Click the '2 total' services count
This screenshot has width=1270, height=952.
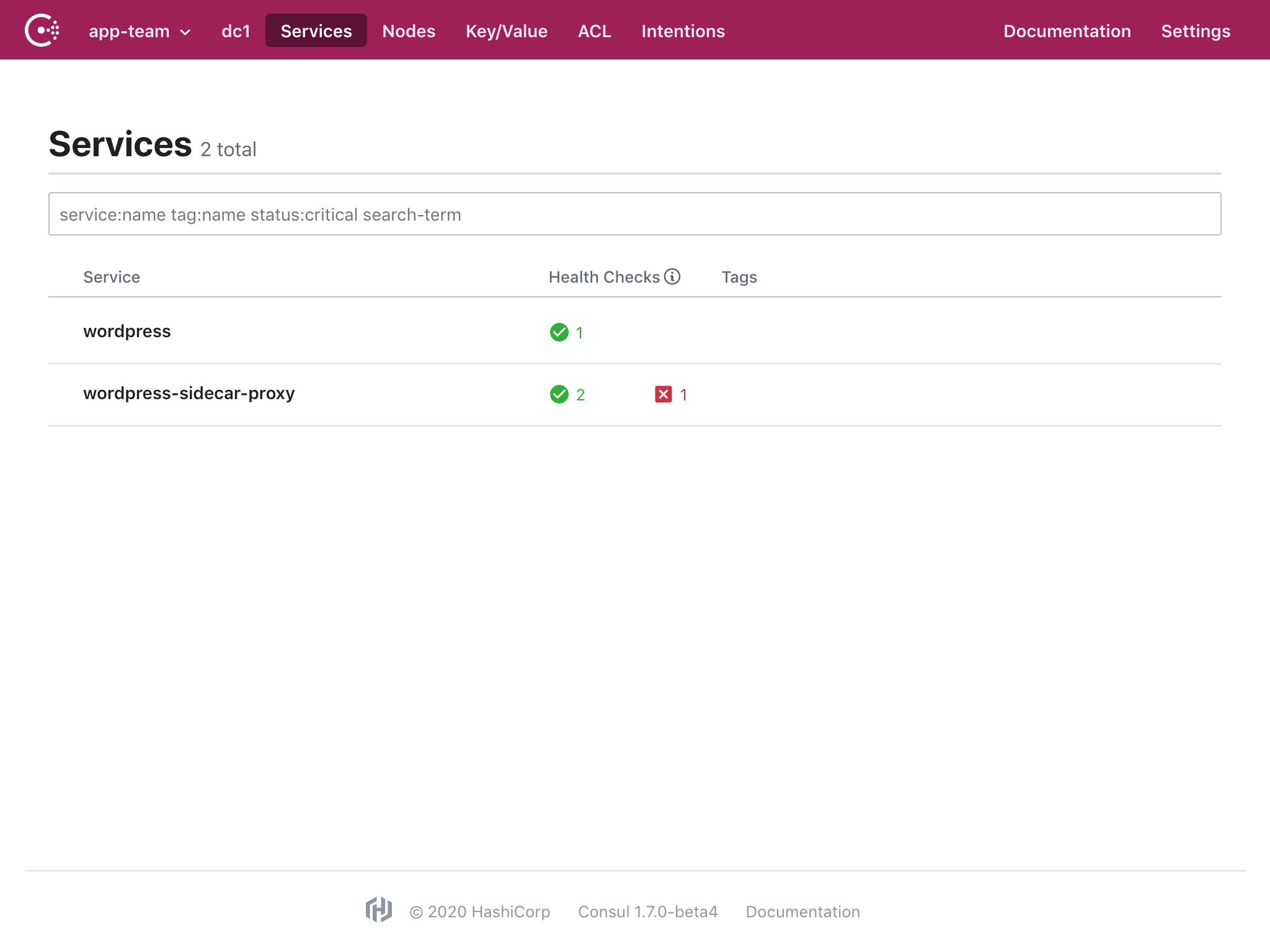[x=228, y=149]
